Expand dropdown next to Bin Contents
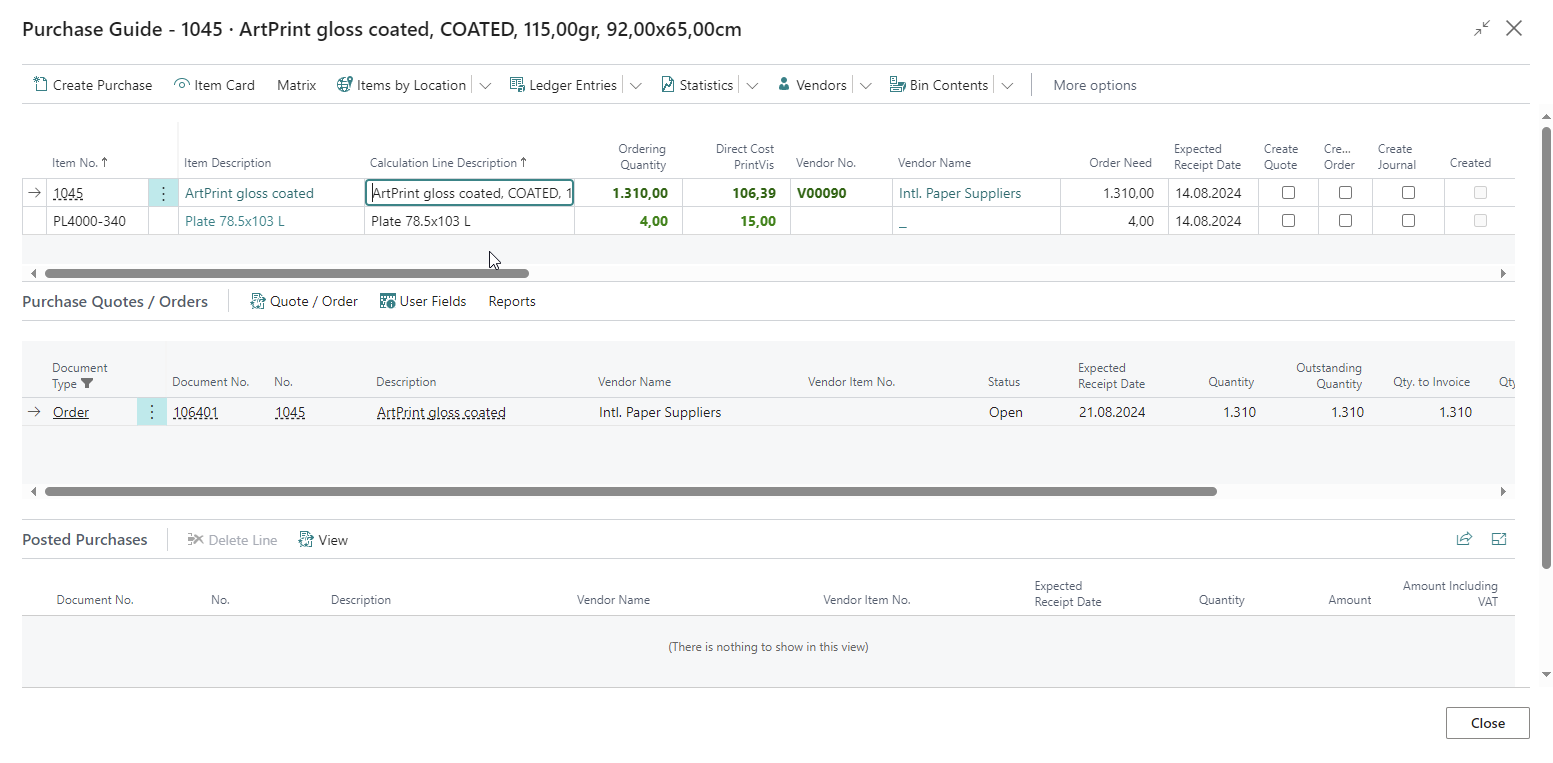Screen dimensions: 1553x763 point(1007,85)
